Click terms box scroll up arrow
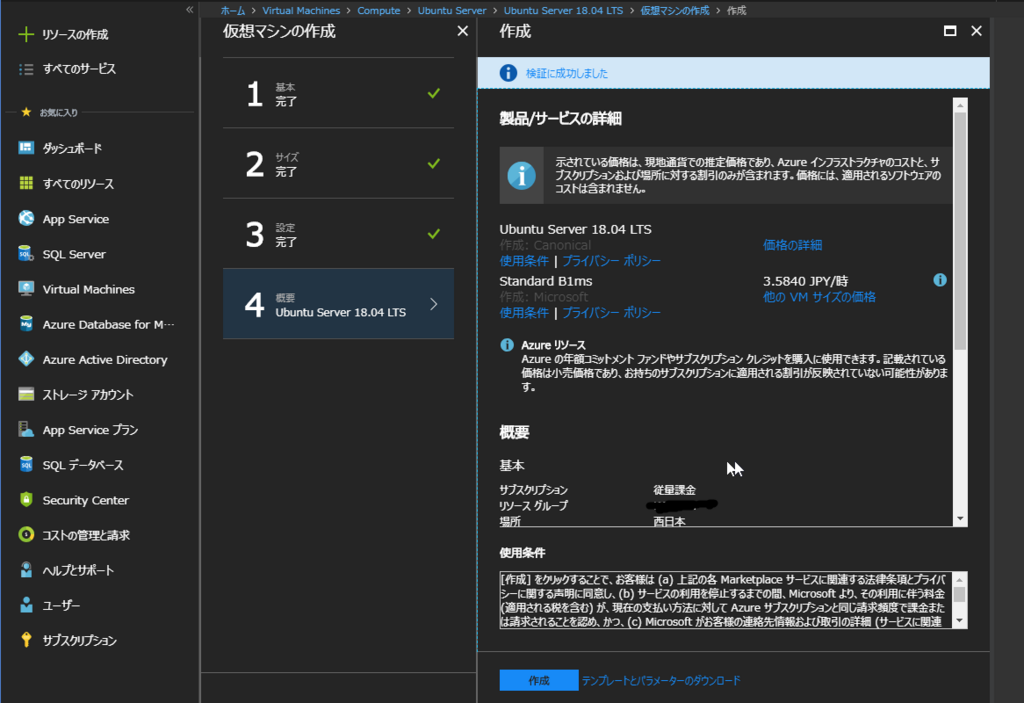Viewport: 1024px width, 703px height. point(959,580)
